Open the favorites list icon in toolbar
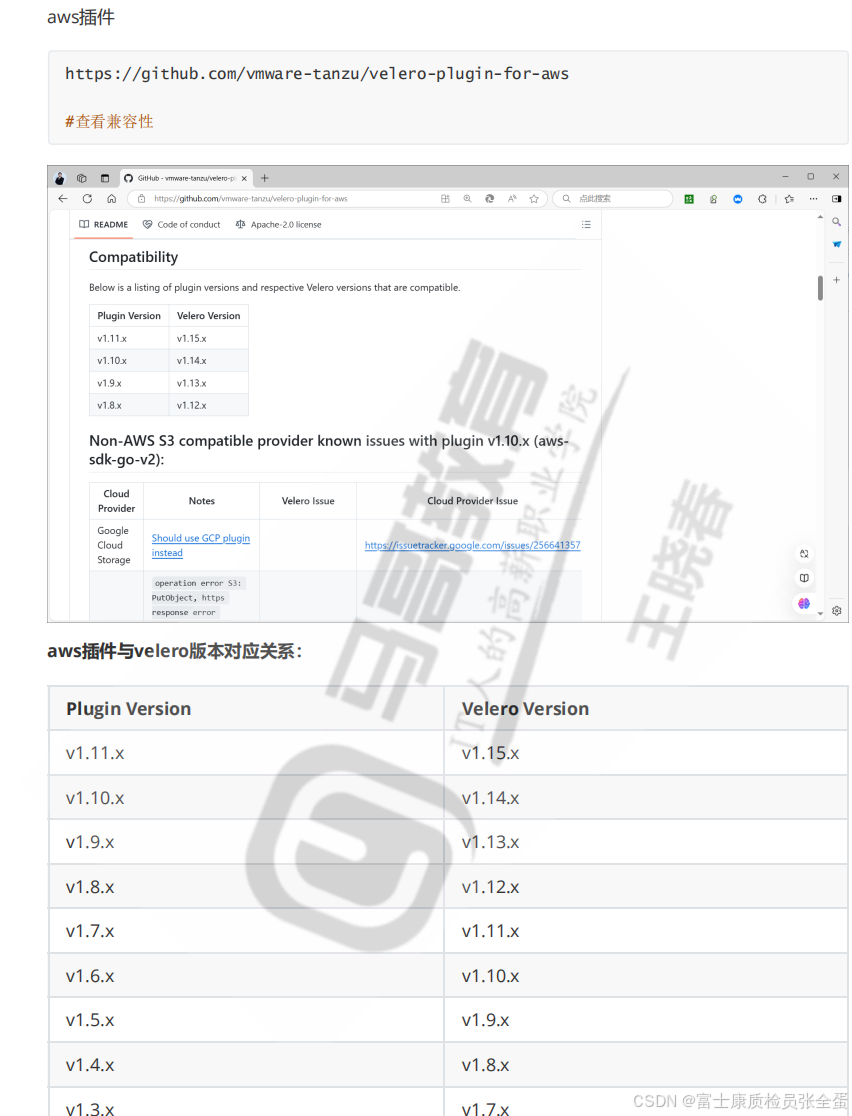 click(789, 199)
